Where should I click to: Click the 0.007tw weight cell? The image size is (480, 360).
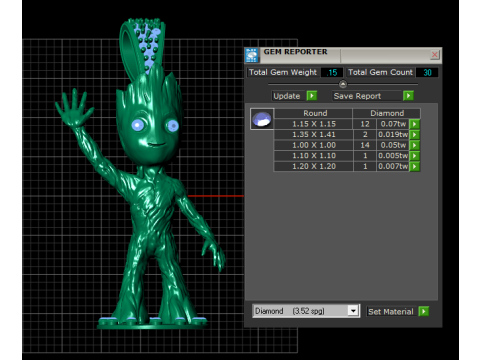pyautogui.click(x=393, y=166)
